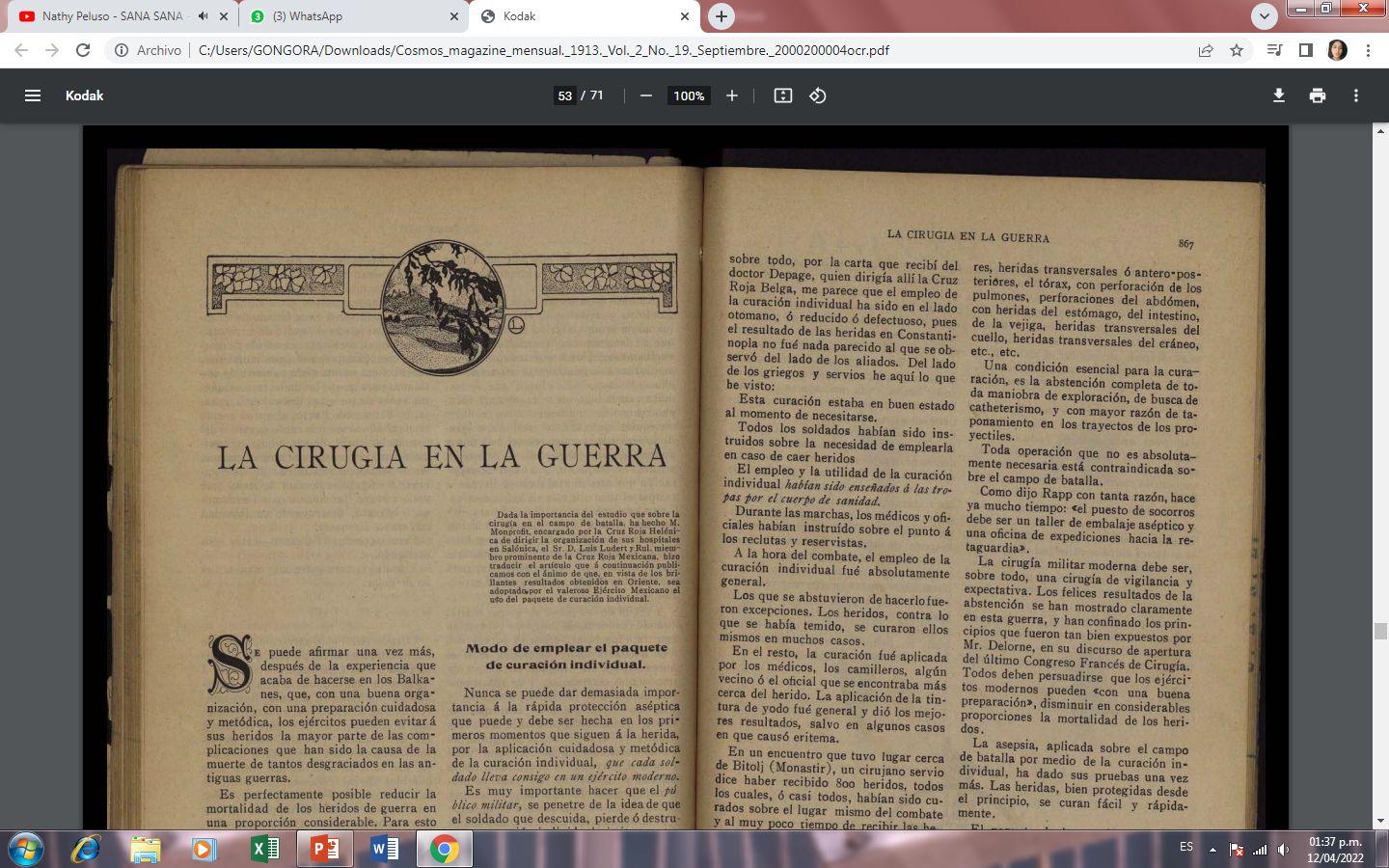Click the page number input field

(565, 95)
